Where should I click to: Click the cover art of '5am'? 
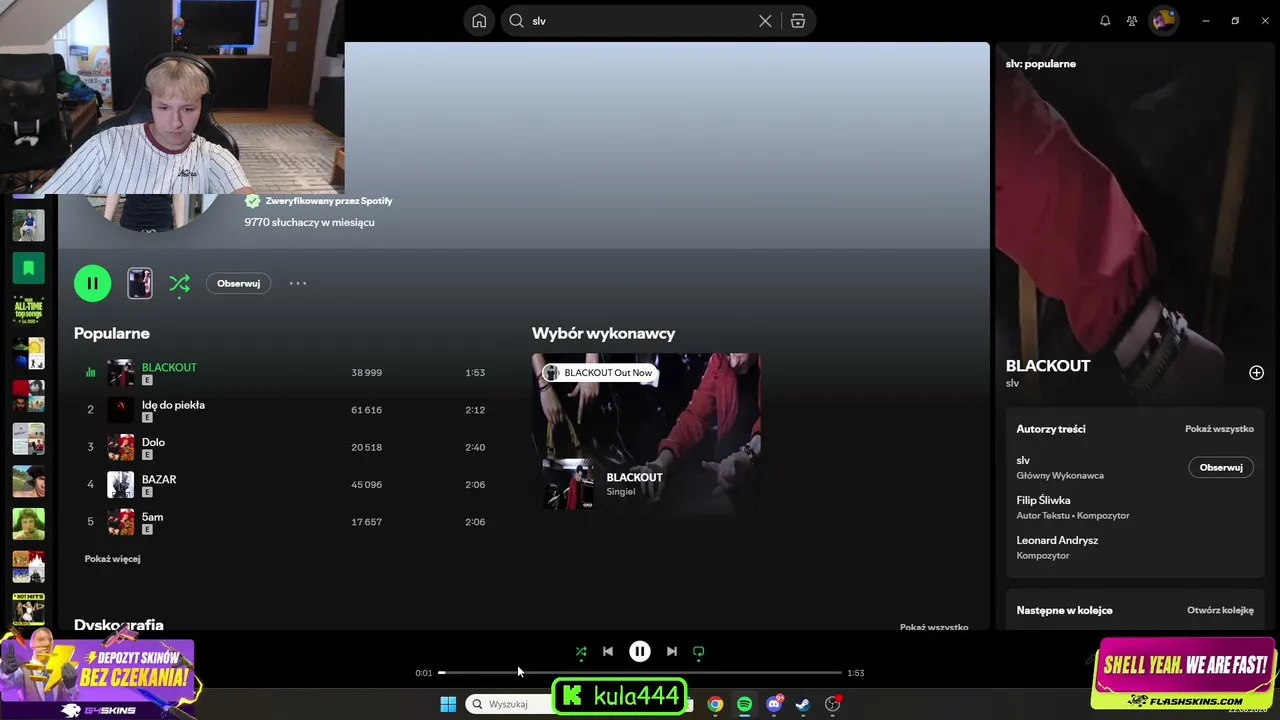click(x=120, y=522)
